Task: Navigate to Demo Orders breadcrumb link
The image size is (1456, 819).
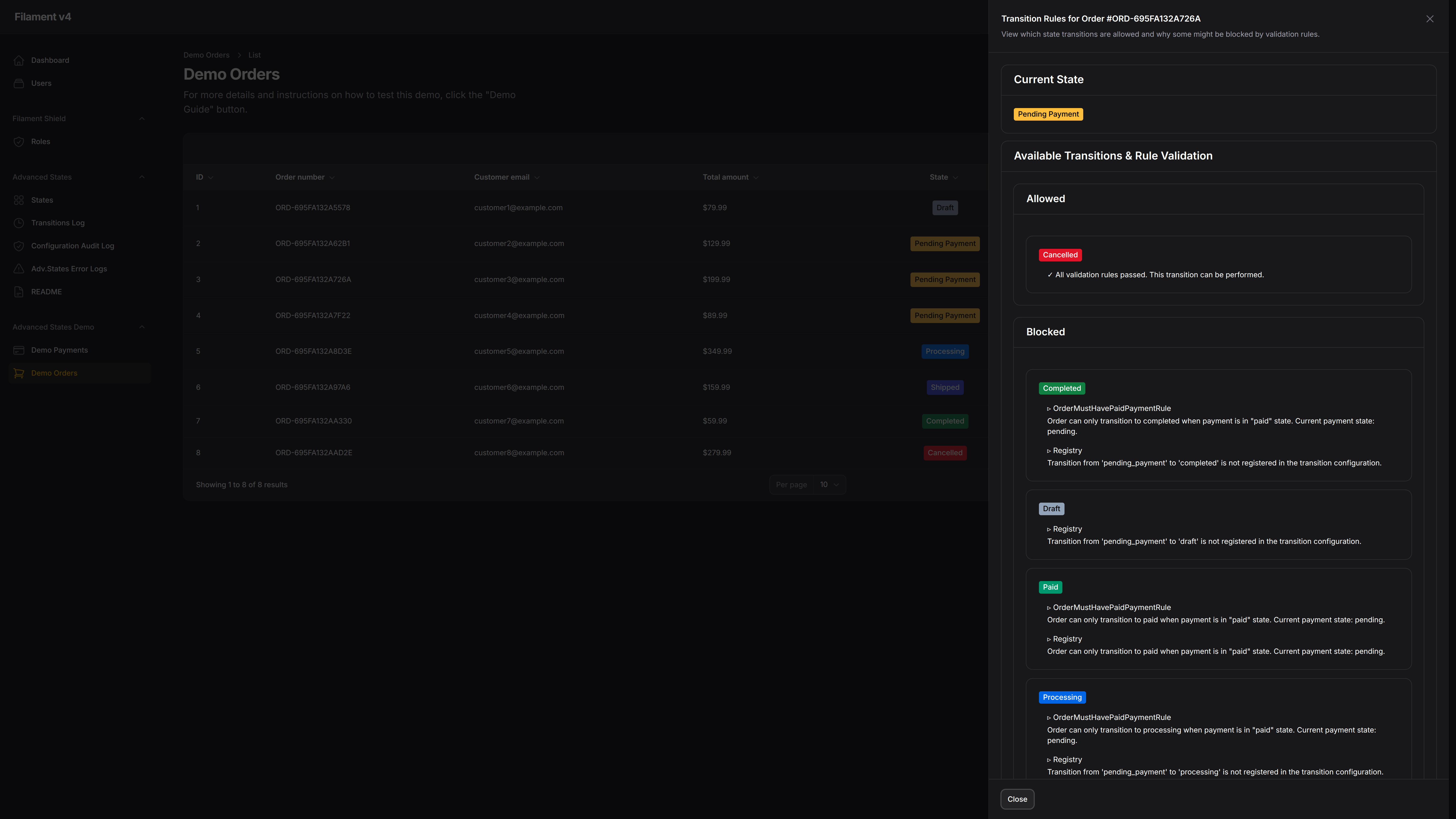Action: point(206,55)
